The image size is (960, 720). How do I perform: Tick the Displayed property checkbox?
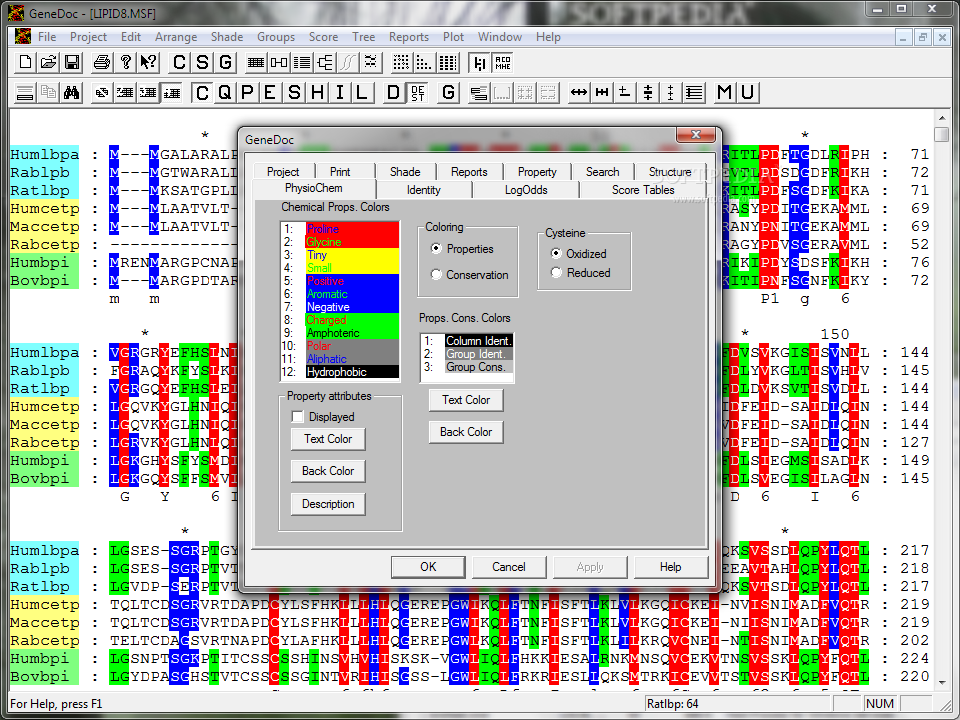pos(298,417)
